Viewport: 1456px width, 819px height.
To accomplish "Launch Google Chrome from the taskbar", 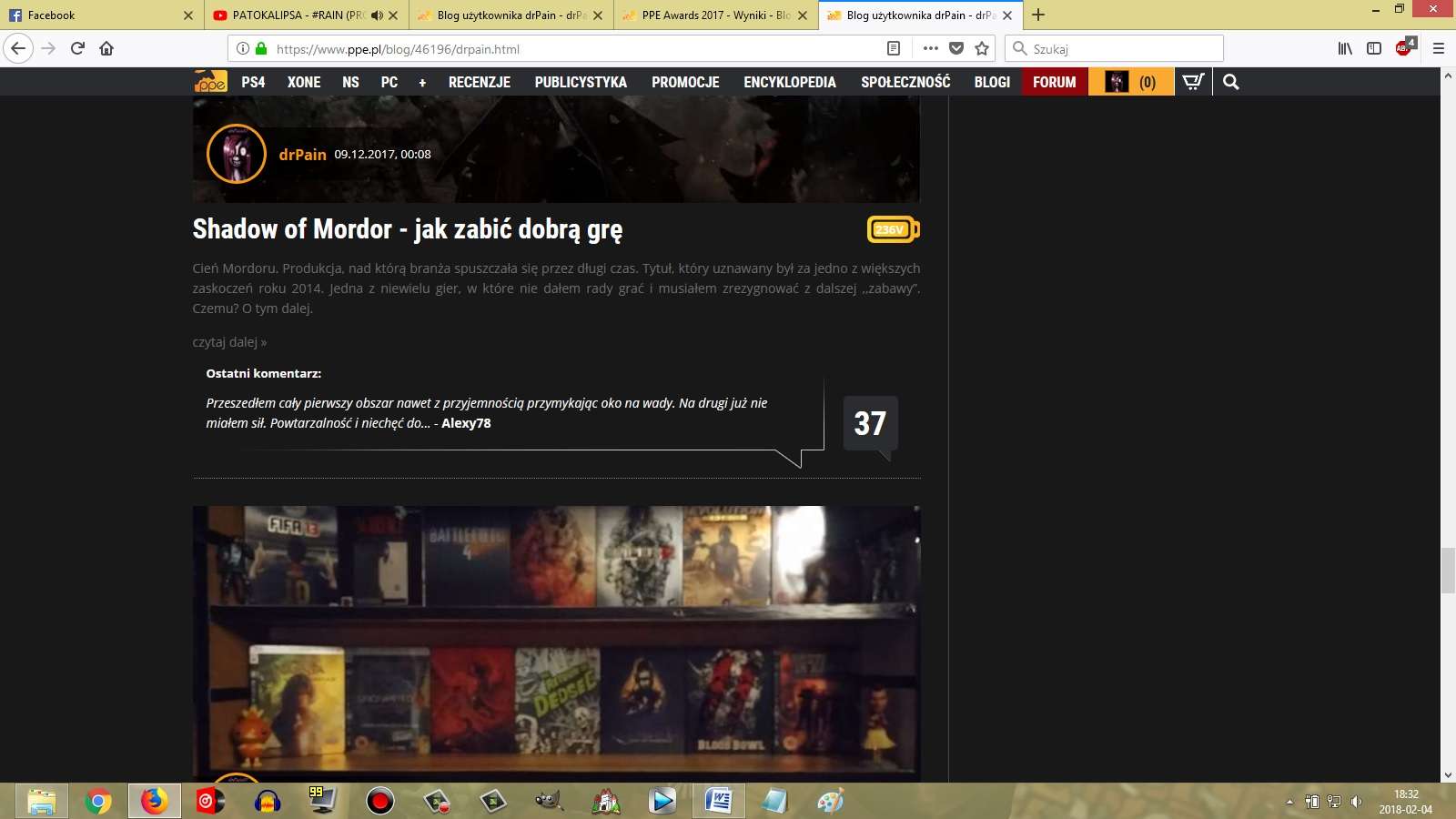I will tap(98, 801).
